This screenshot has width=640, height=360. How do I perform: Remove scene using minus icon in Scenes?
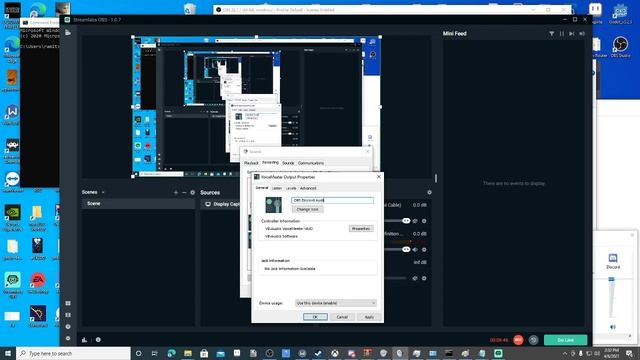(184, 192)
